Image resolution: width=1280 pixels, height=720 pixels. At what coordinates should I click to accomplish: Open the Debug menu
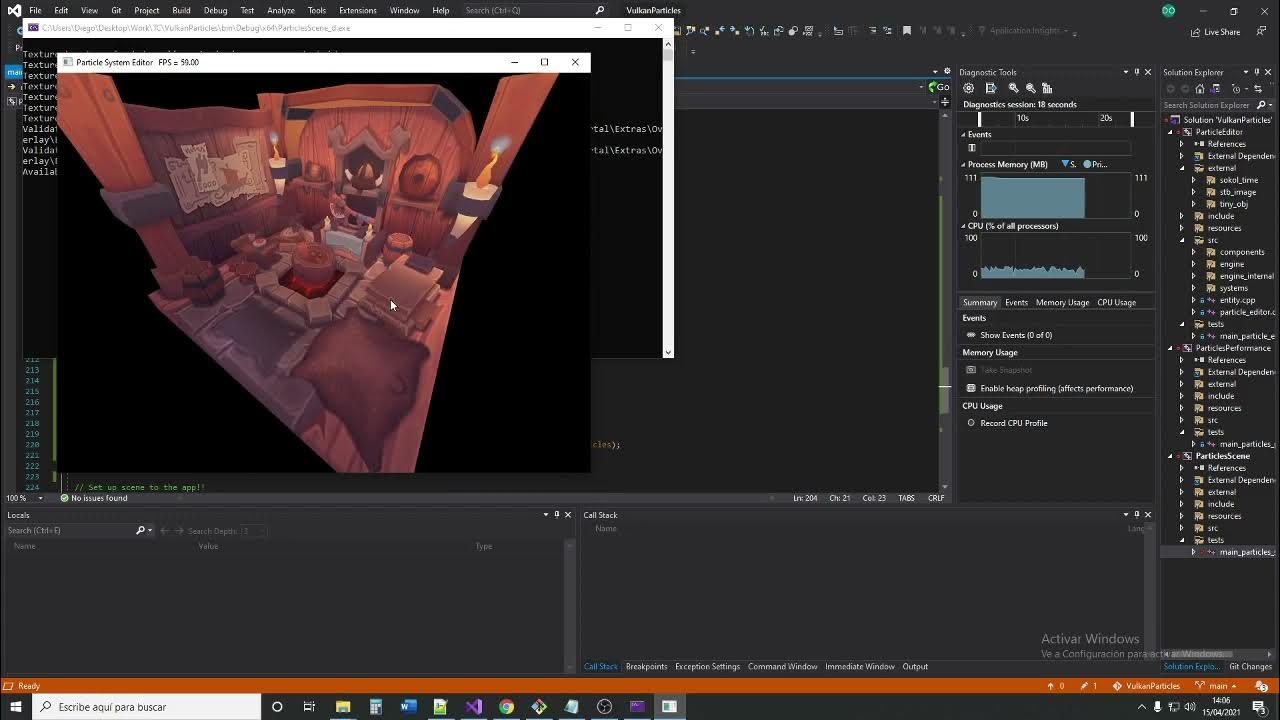tap(215, 10)
